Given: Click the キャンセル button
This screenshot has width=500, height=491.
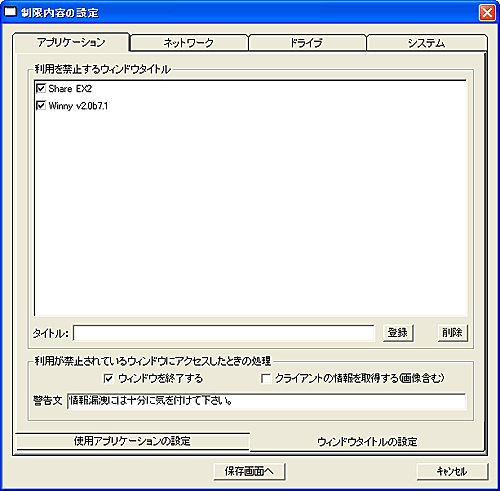Looking at the screenshot, I should (452, 471).
